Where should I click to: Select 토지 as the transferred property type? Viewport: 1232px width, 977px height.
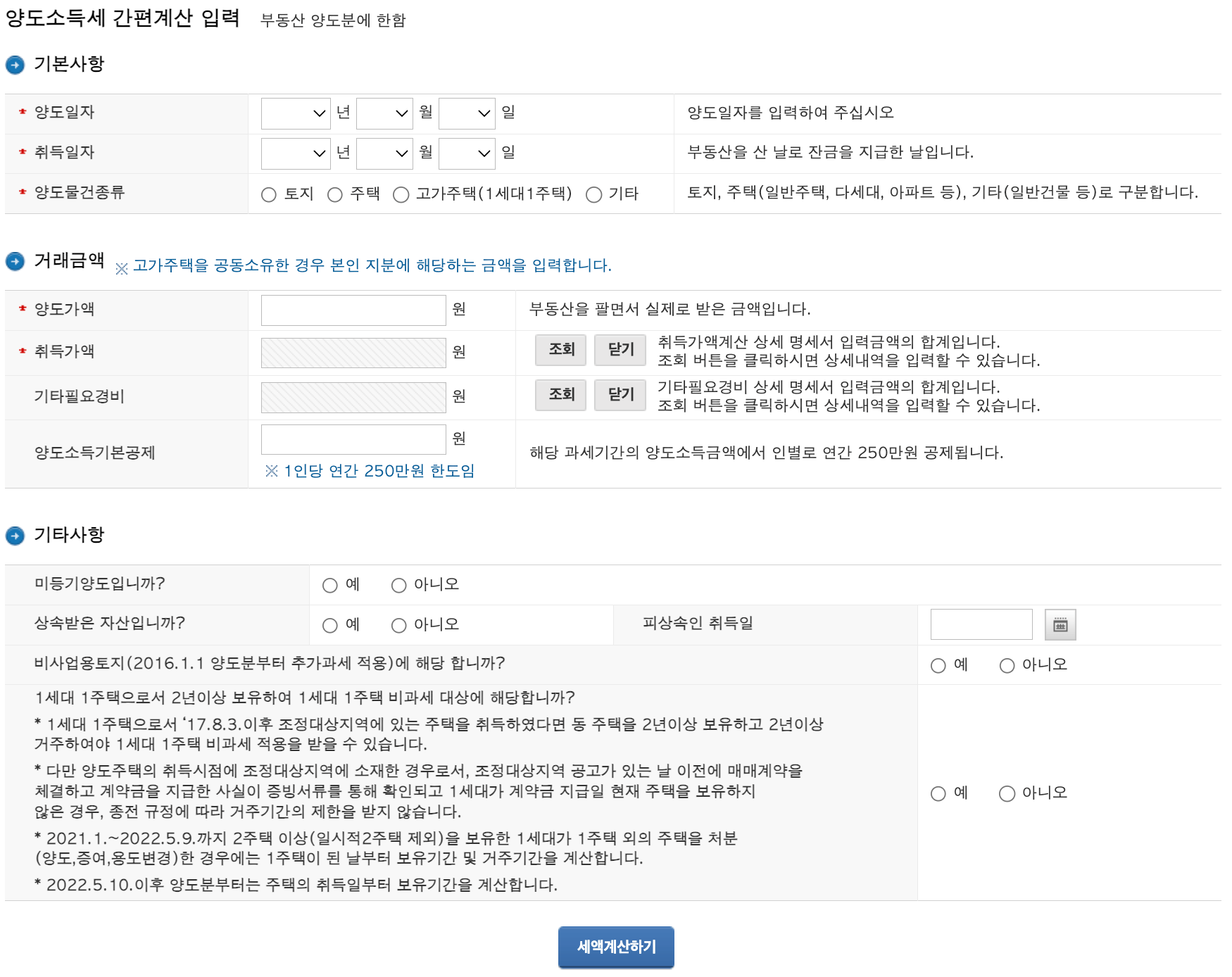pos(268,195)
